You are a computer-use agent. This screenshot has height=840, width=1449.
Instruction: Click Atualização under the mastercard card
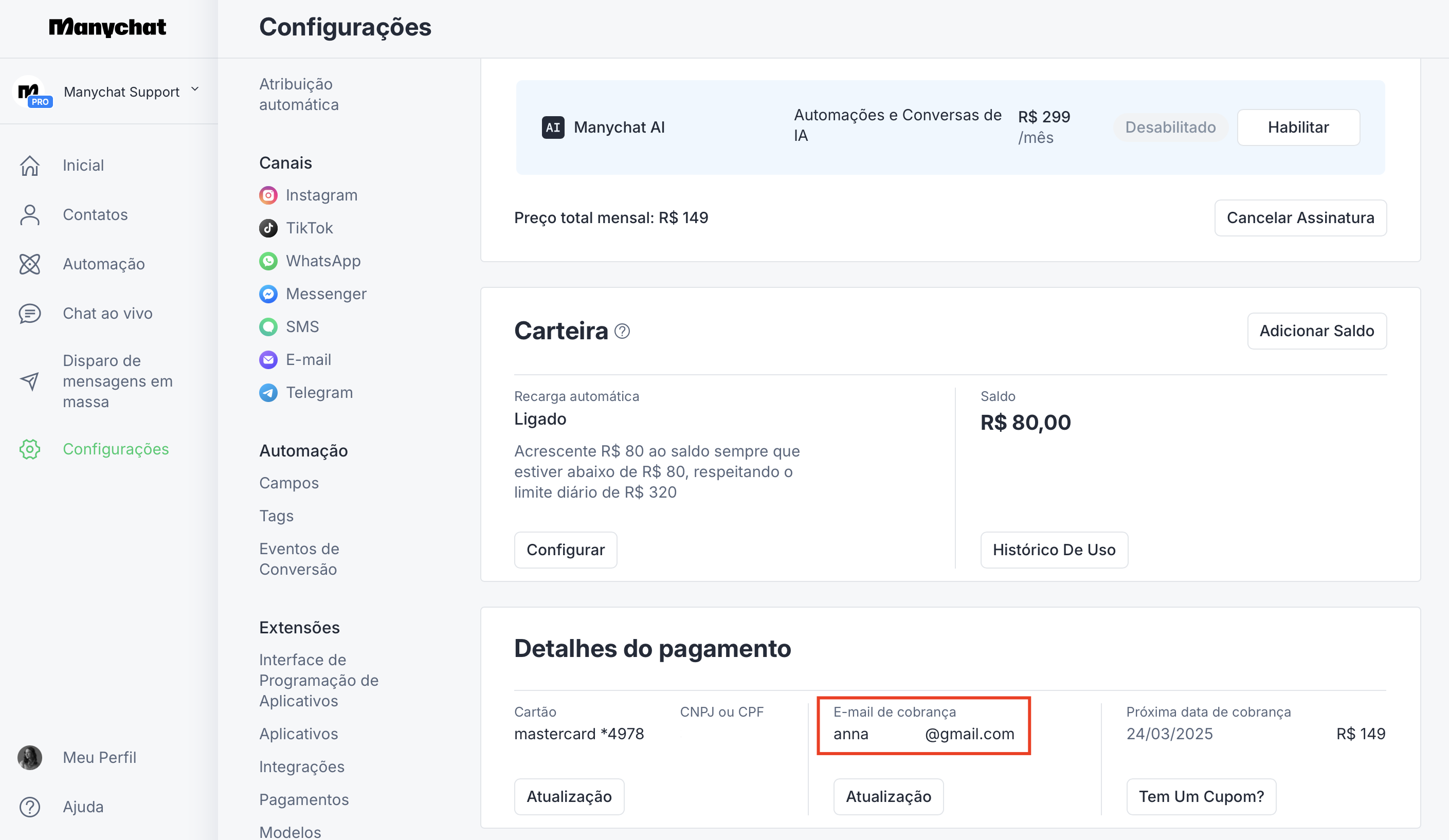coord(569,797)
